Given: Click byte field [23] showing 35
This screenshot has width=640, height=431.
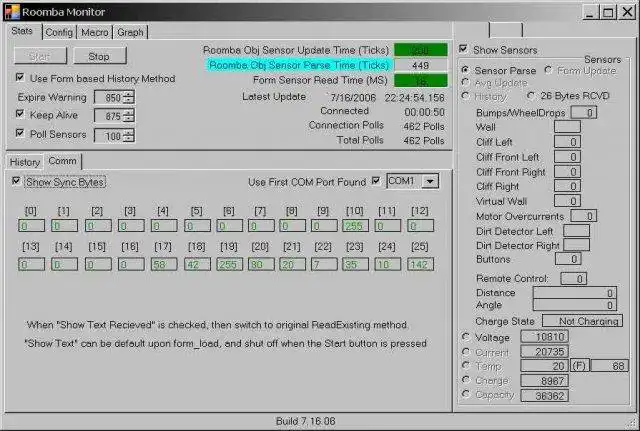Looking at the screenshot, I should point(355,264).
